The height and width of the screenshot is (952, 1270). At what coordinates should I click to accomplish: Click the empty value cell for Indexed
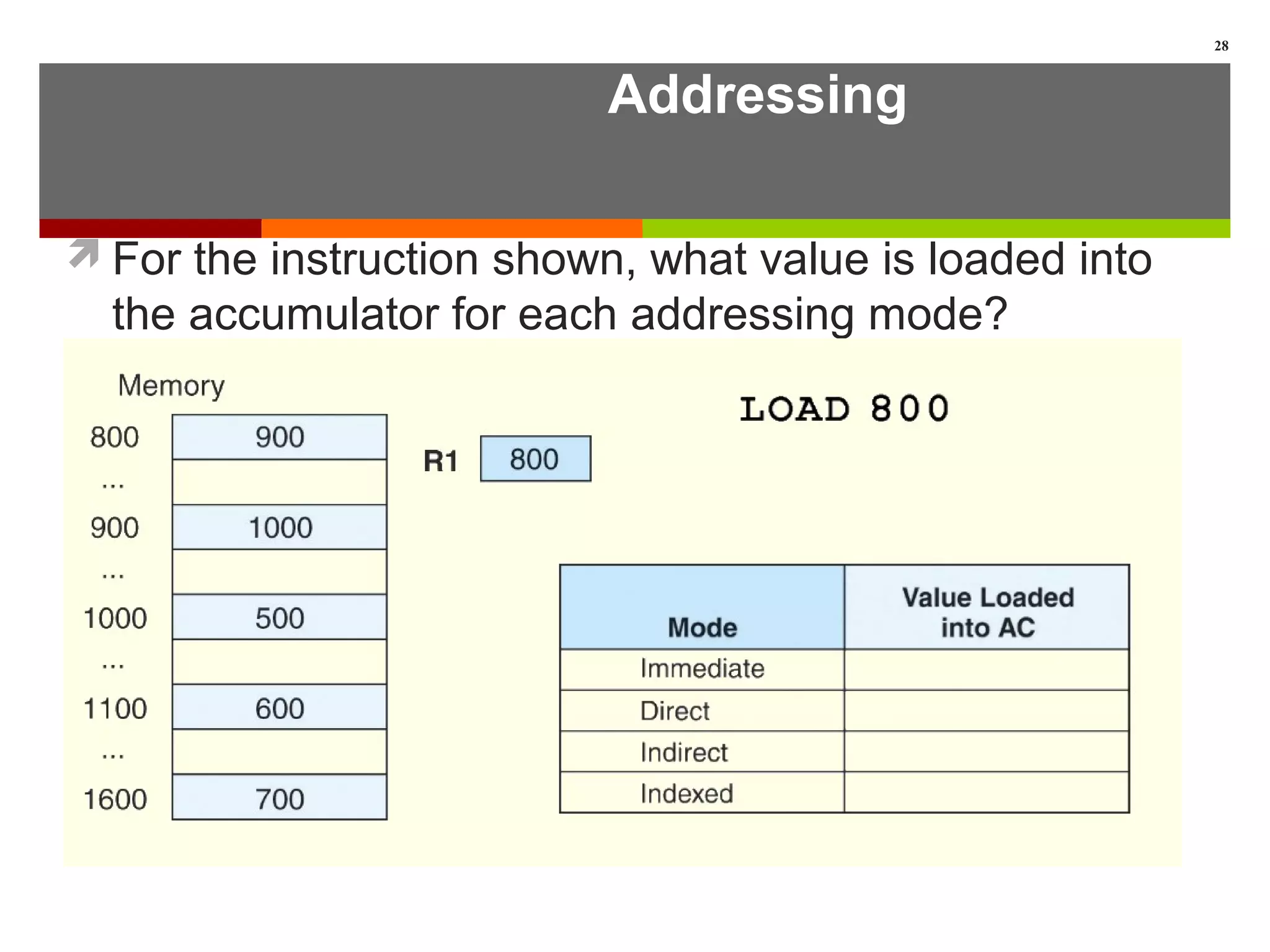(987, 792)
